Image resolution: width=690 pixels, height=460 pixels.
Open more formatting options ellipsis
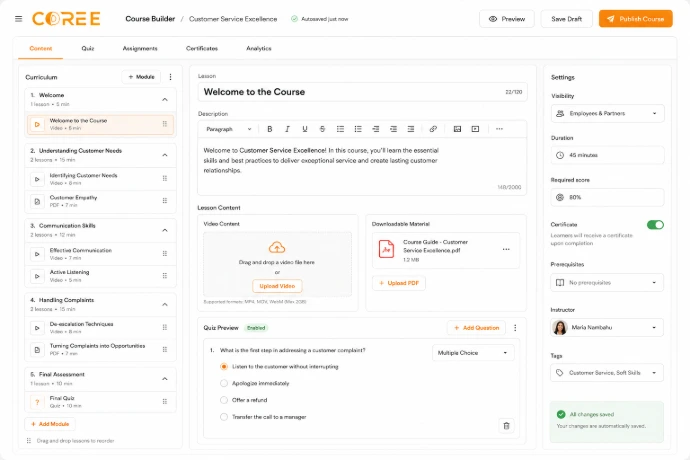(x=499, y=129)
